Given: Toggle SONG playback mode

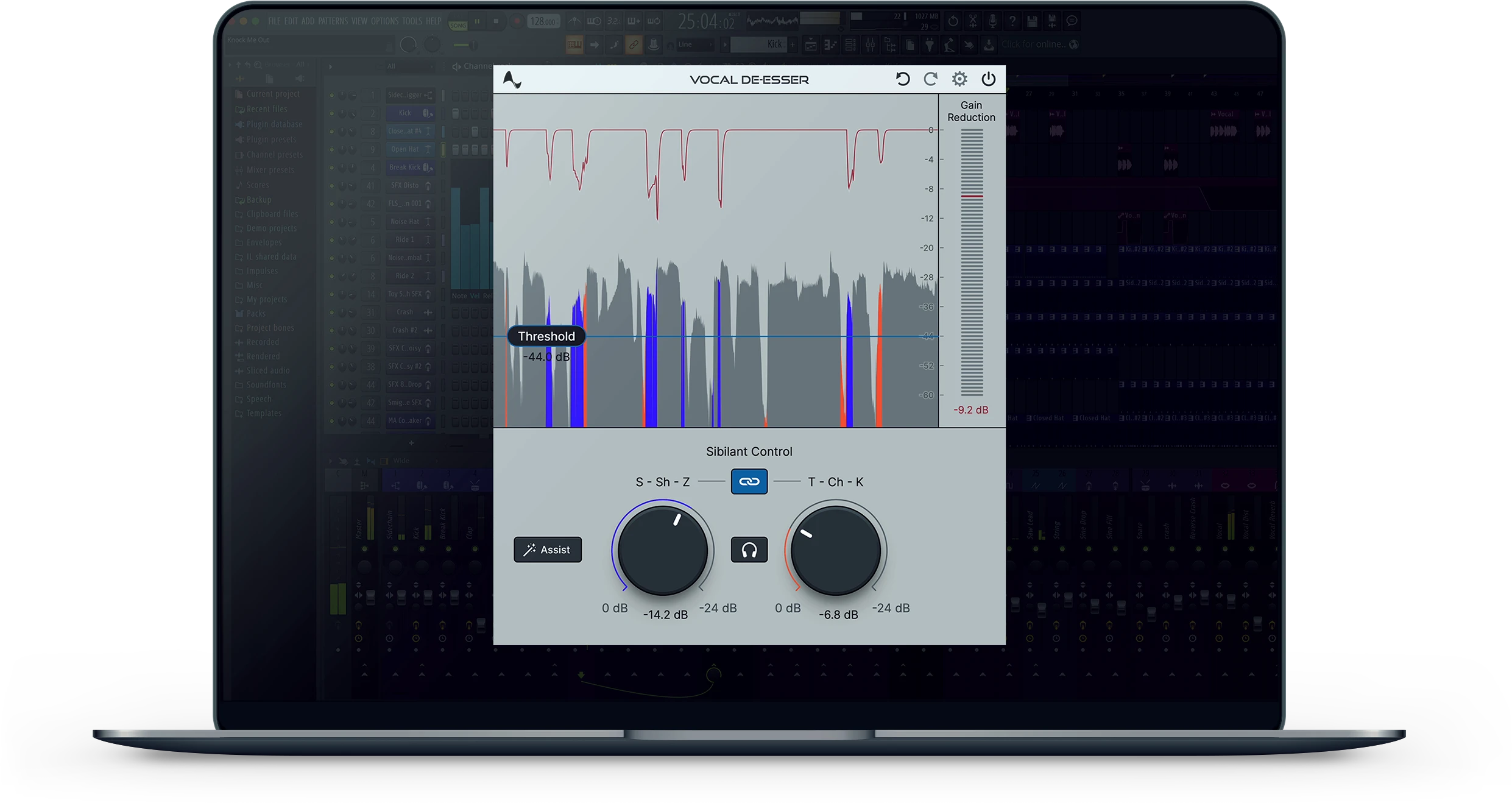Looking at the screenshot, I should 458,24.
